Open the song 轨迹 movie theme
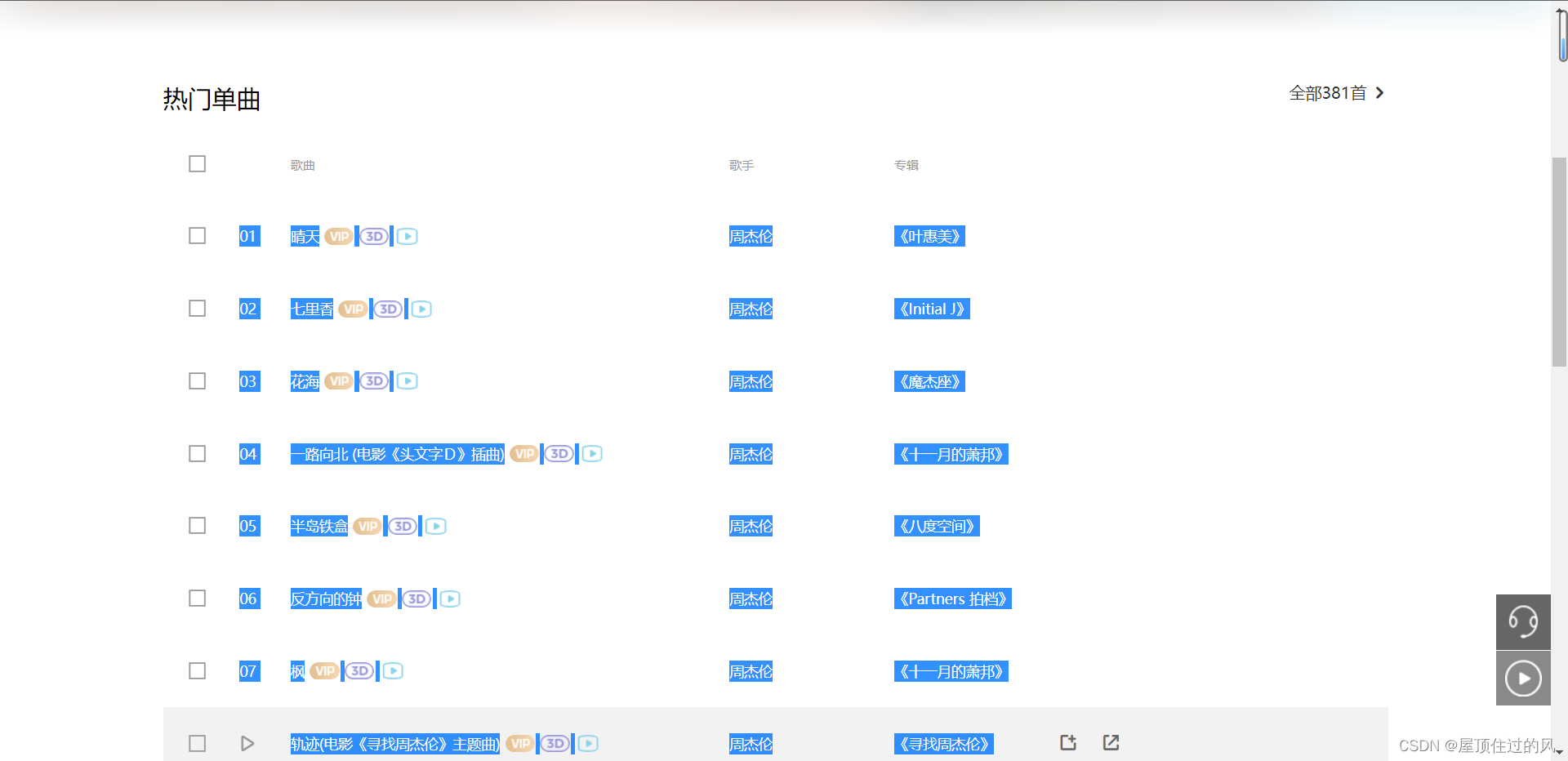This screenshot has height=761, width=1568. pyautogui.click(x=395, y=745)
